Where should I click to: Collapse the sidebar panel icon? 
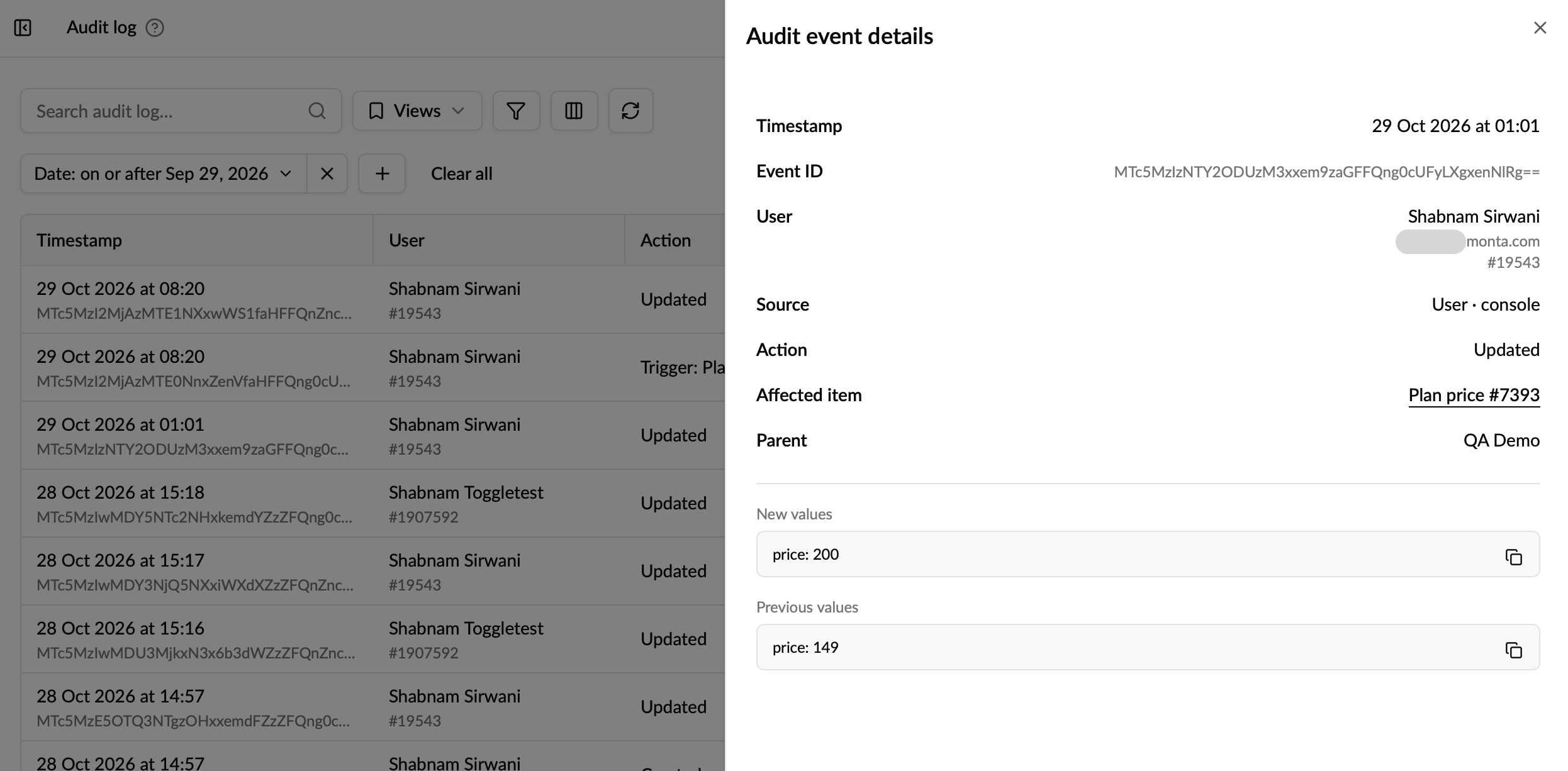click(23, 28)
